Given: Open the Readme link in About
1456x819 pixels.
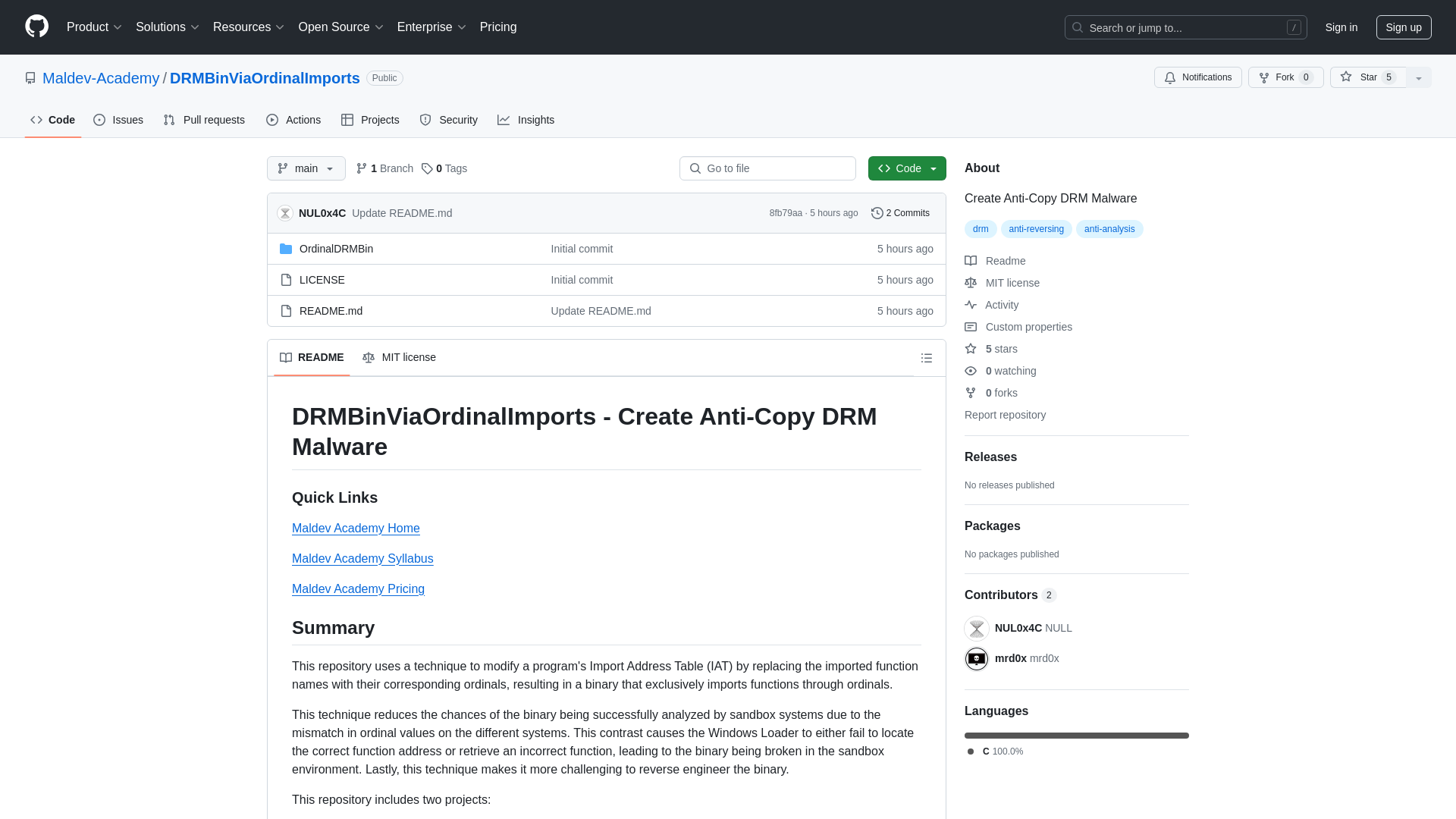Looking at the screenshot, I should pos(995,261).
